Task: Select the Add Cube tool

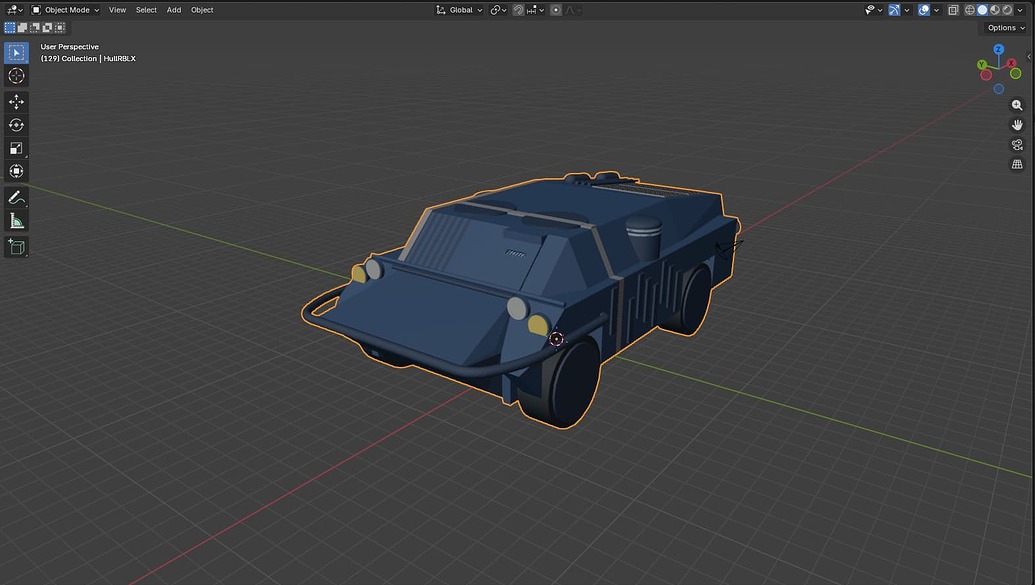Action: [x=17, y=247]
